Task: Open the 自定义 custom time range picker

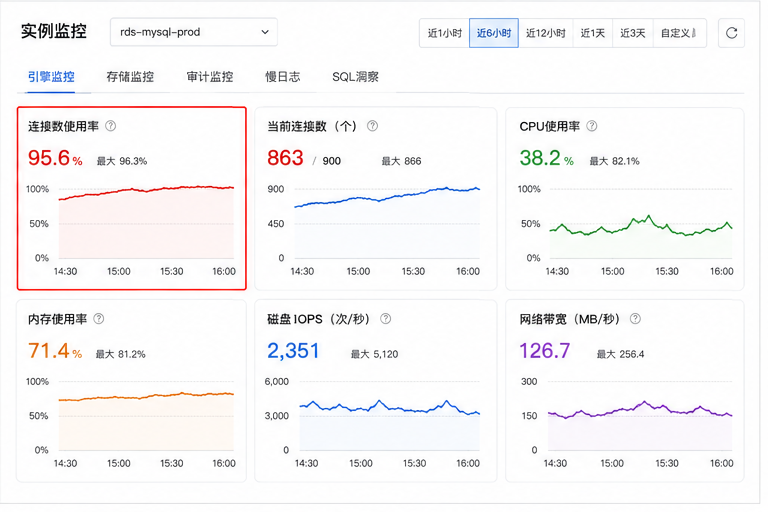Action: [x=679, y=33]
